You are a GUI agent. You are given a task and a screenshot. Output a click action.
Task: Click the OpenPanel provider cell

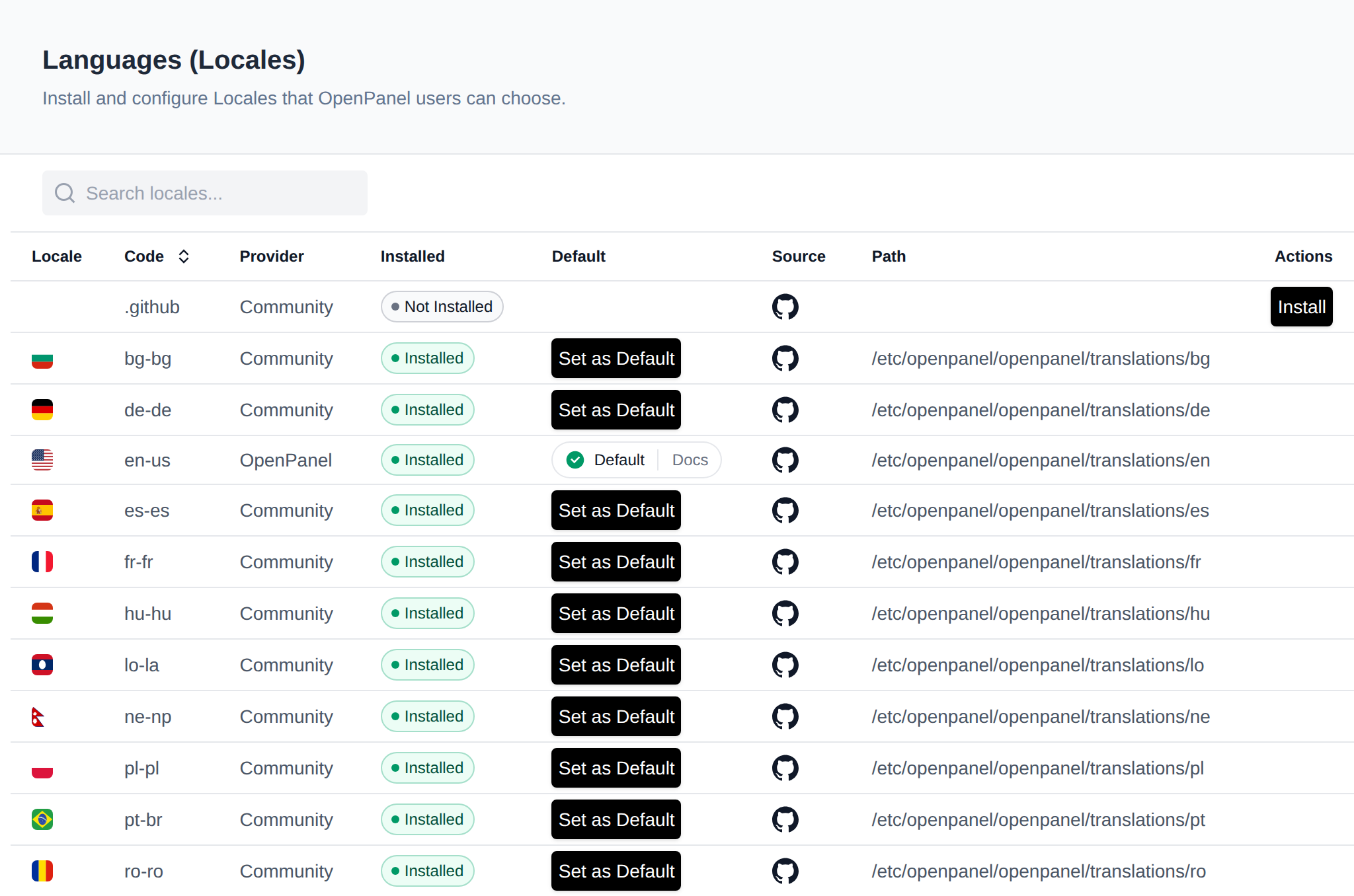coord(286,460)
